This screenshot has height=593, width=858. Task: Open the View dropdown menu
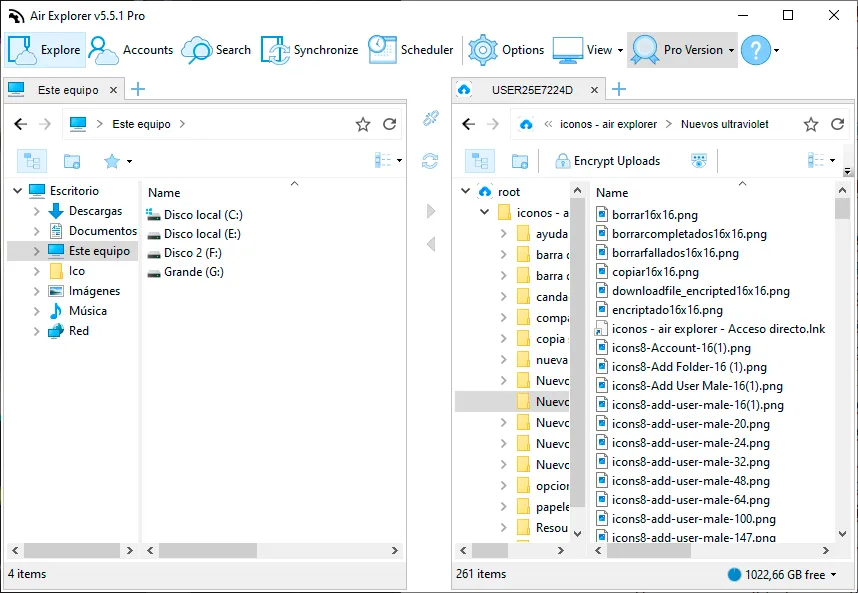pyautogui.click(x=588, y=50)
